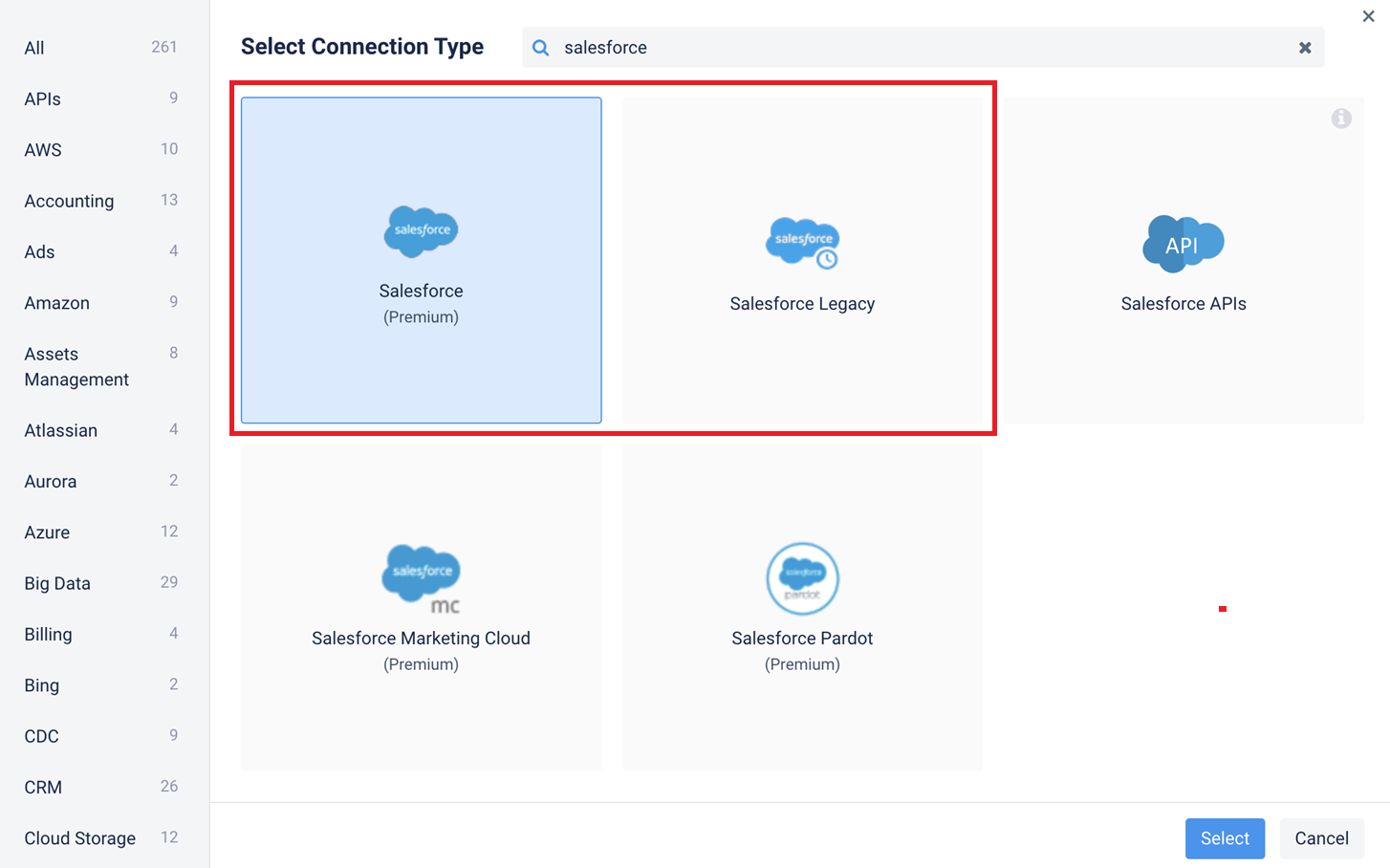Close the connection type dialog
This screenshot has width=1390, height=868.
pos(1368,16)
